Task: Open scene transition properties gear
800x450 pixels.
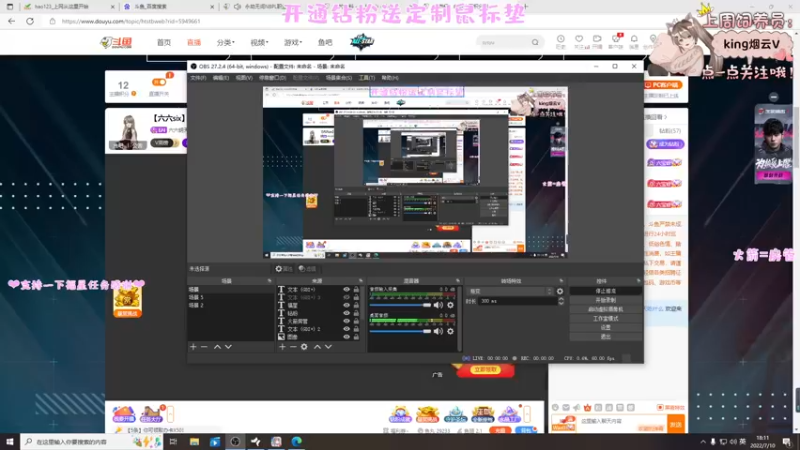Action: click(x=560, y=291)
